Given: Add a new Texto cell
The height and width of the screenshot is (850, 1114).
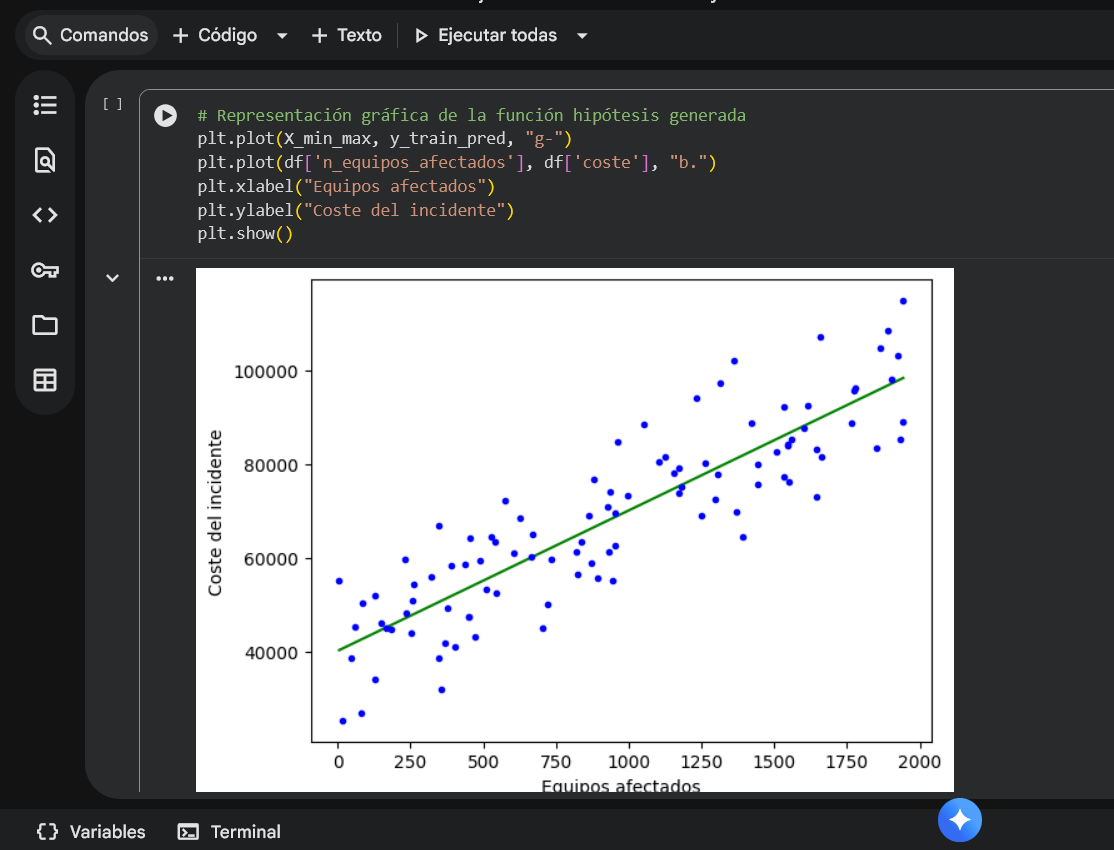Looking at the screenshot, I should click(347, 35).
